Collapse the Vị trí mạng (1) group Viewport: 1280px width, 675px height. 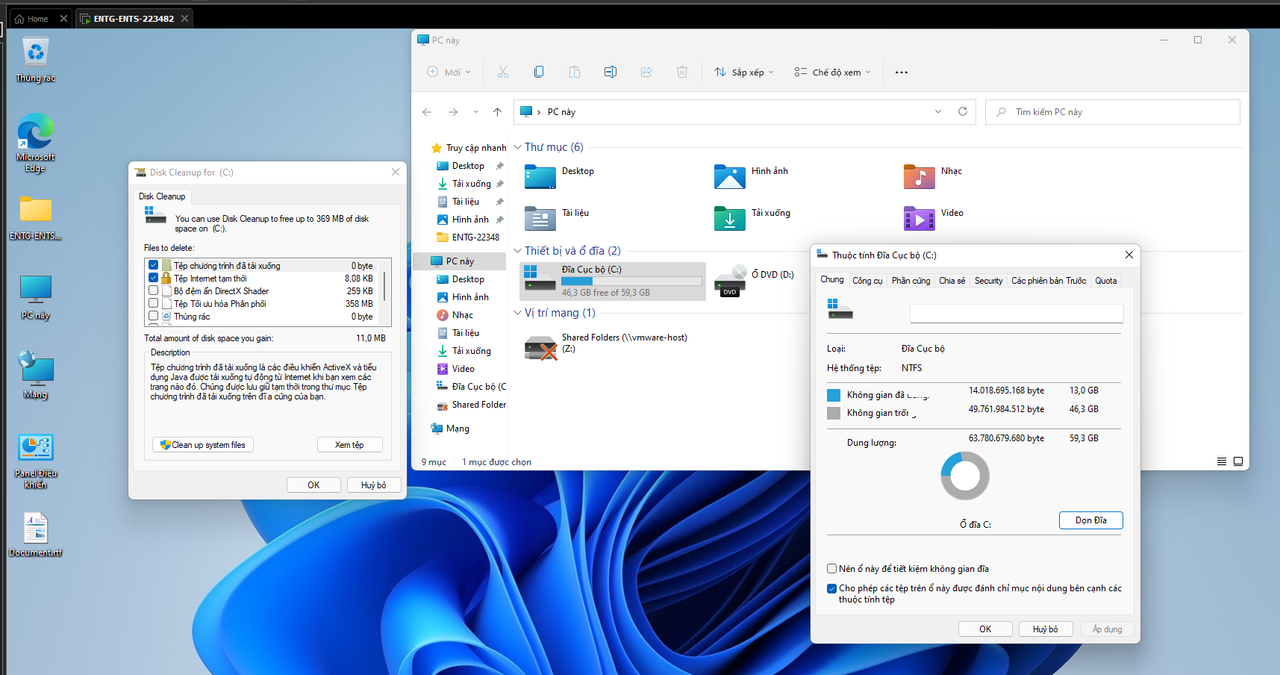517,313
